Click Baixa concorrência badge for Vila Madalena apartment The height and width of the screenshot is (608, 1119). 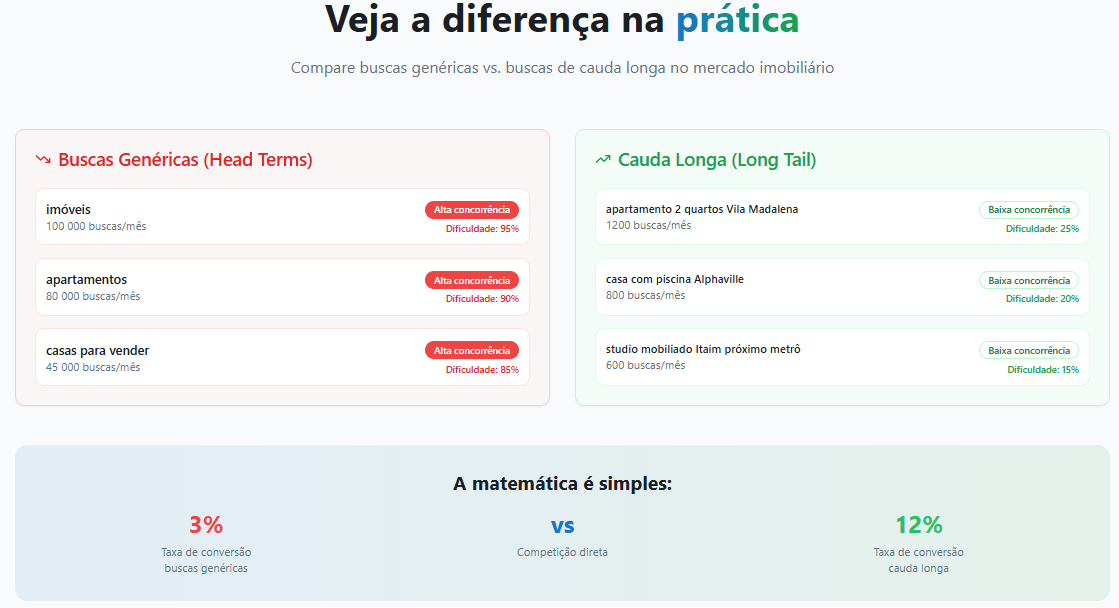[x=1028, y=210]
